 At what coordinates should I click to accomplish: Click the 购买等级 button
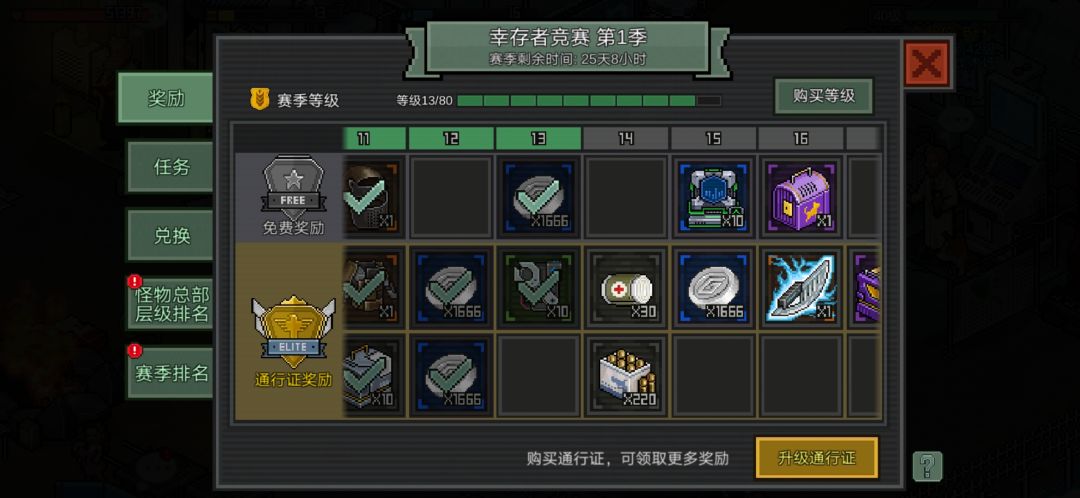point(824,96)
